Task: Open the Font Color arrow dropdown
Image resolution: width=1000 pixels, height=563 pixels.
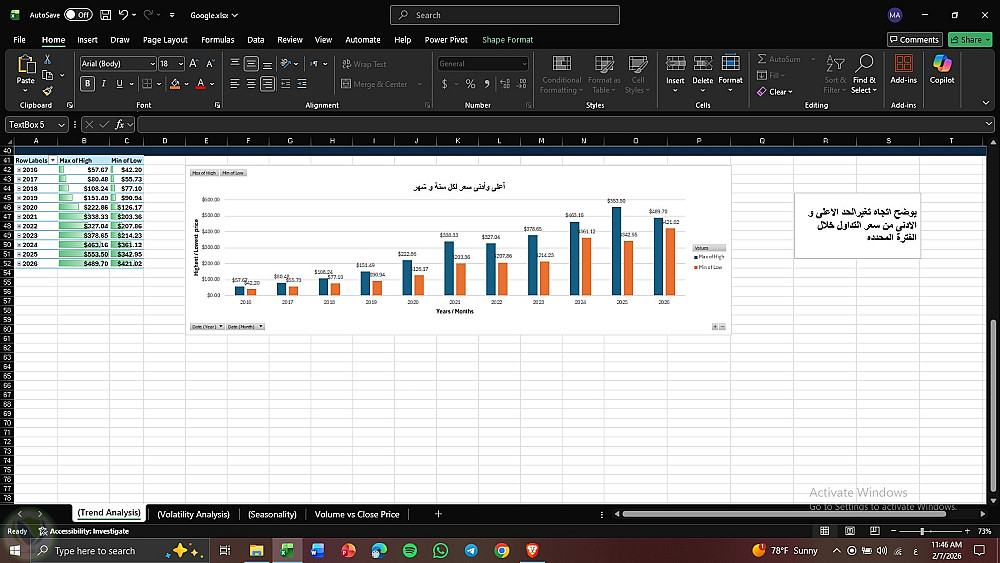Action: pyautogui.click(x=212, y=84)
